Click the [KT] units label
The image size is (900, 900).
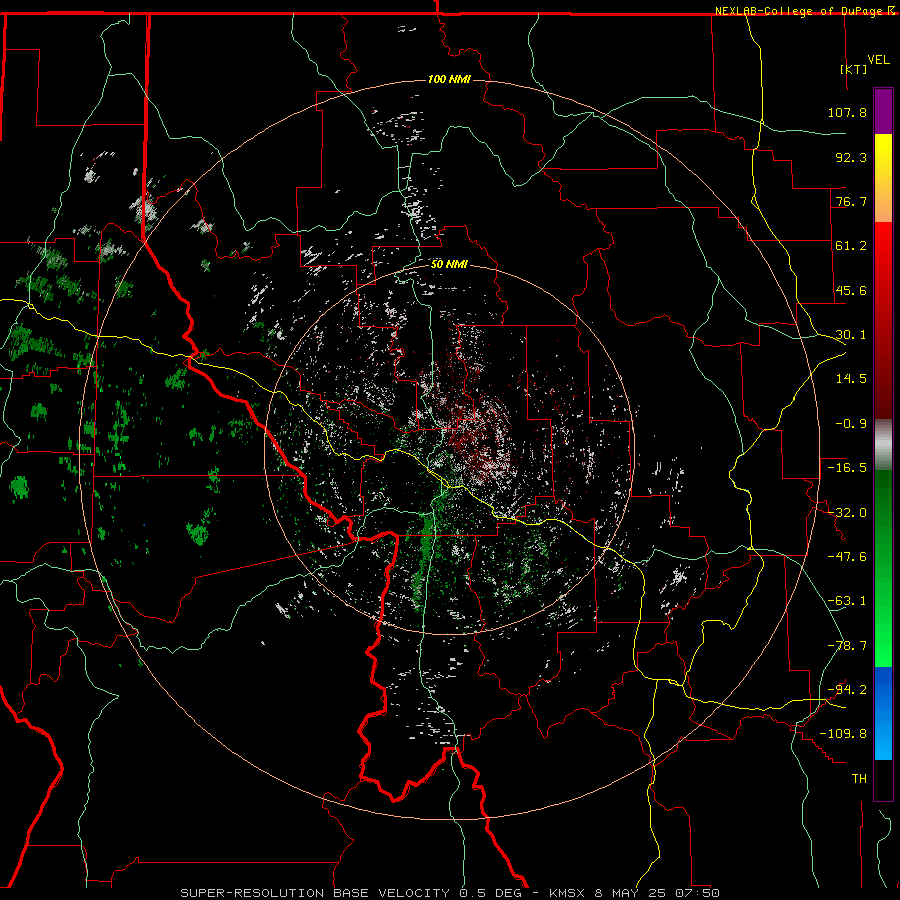(x=853, y=69)
